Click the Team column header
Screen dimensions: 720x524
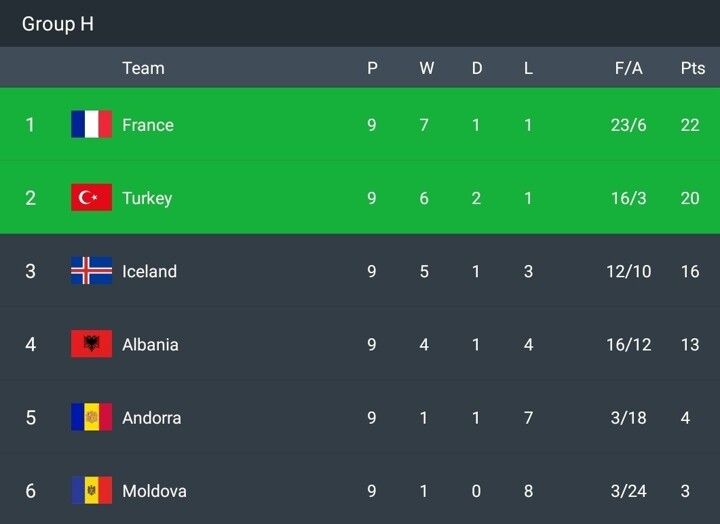pos(143,68)
